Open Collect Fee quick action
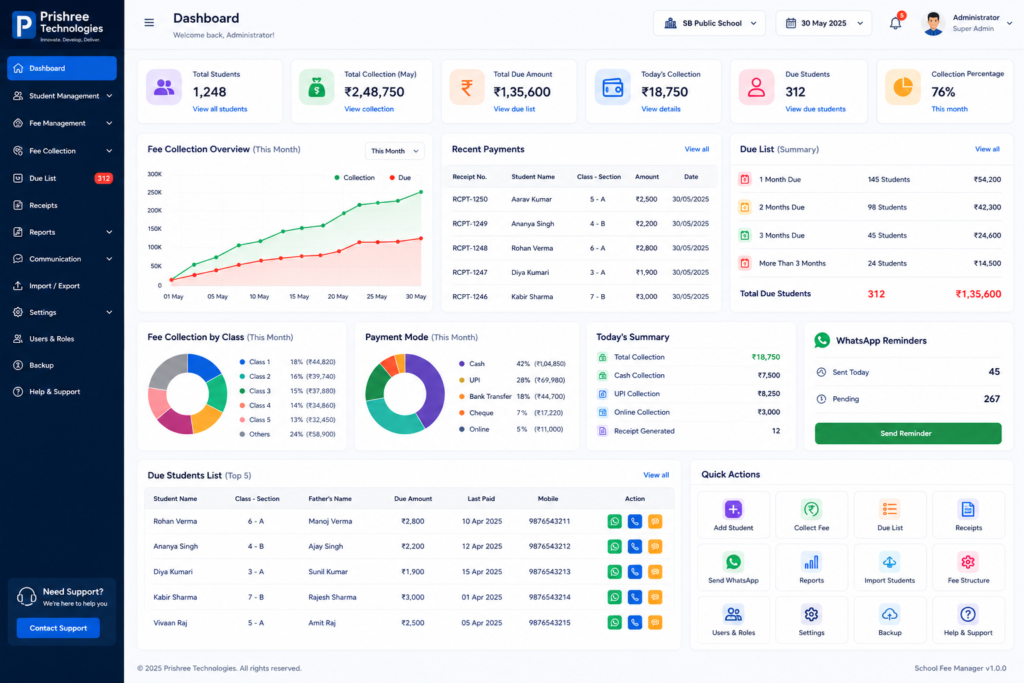1024x683 pixels. [811, 515]
